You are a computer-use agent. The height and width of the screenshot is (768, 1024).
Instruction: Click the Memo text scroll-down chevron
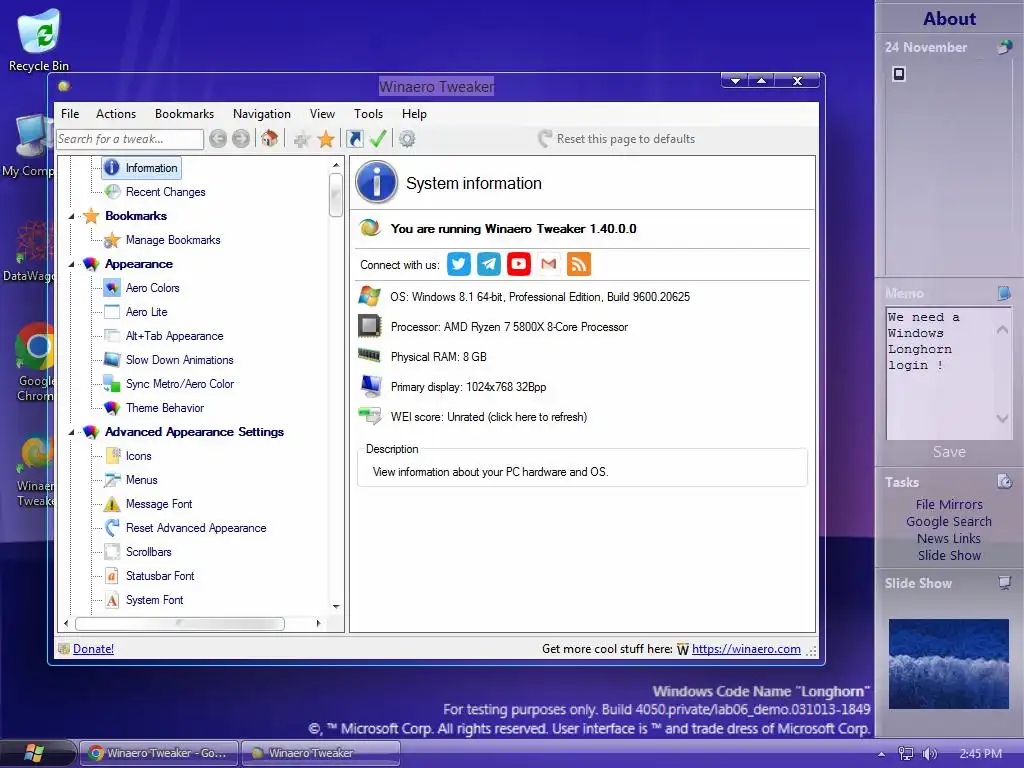pos(1002,418)
